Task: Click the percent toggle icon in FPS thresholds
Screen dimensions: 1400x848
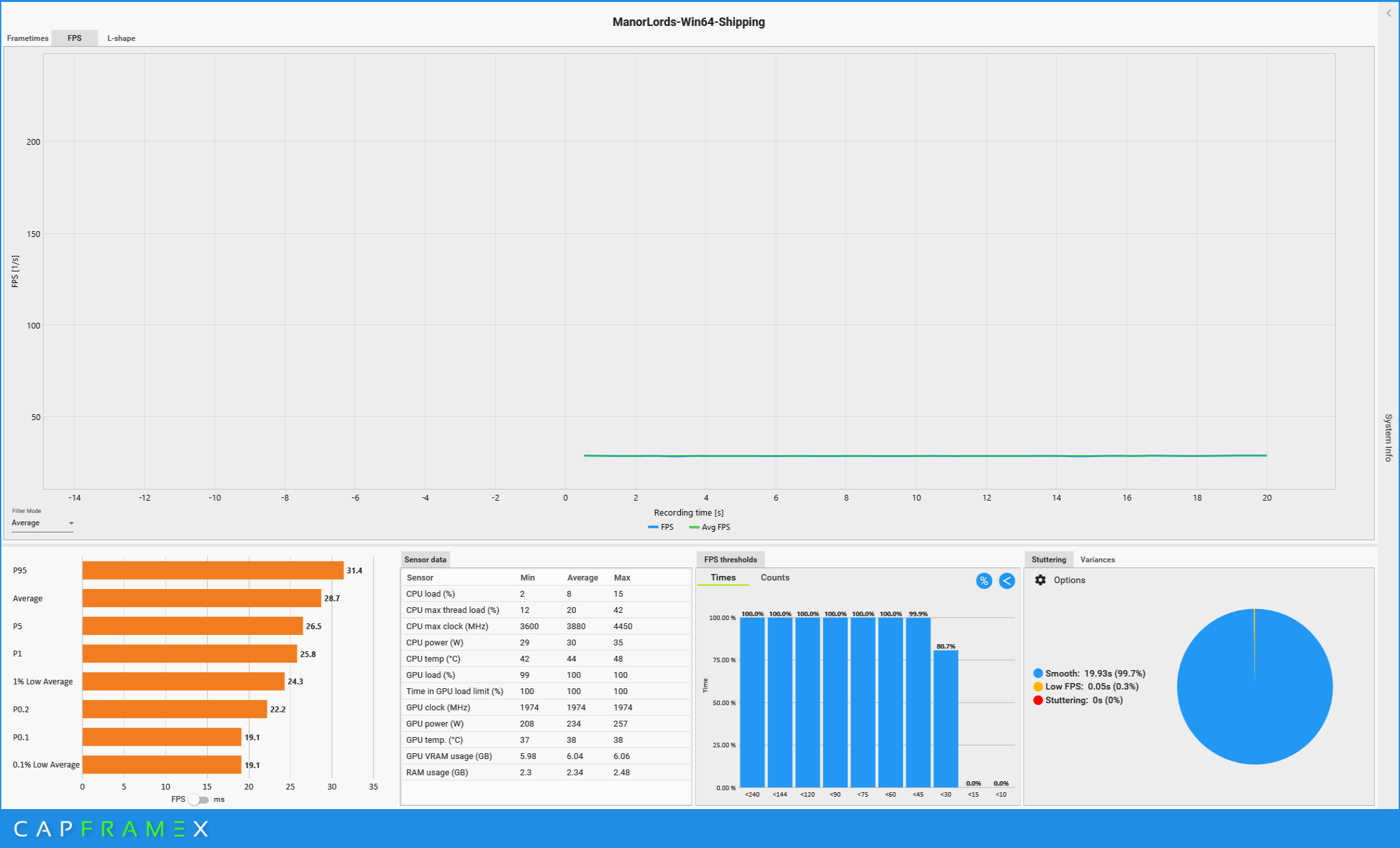Action: coord(984,580)
